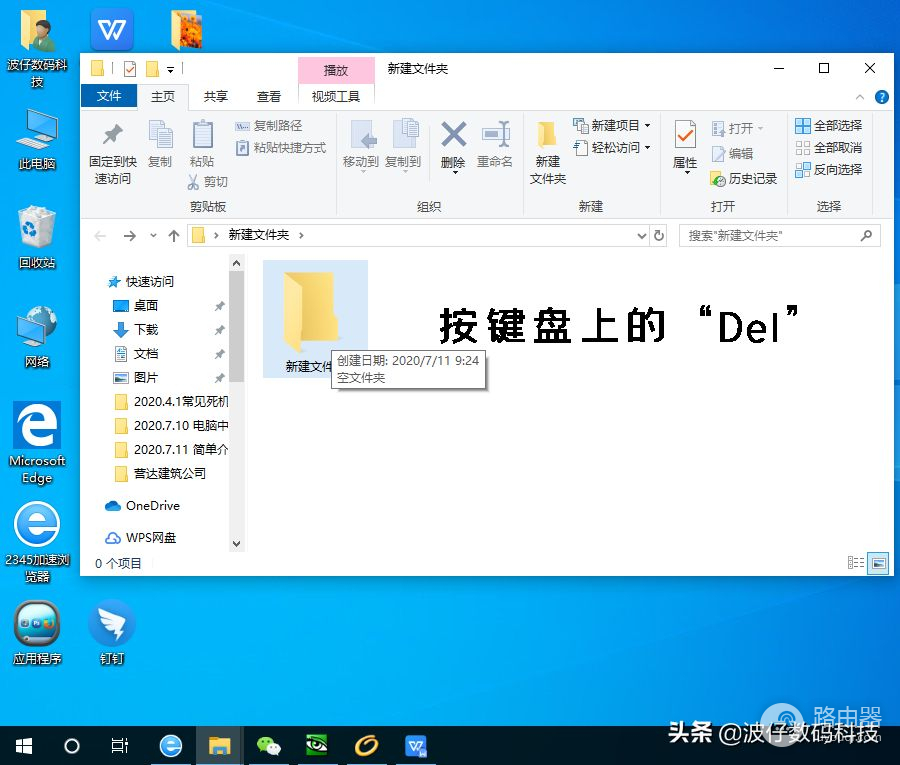900x765 pixels.
Task: Open address bar history dropdown
Action: pyautogui.click(x=642, y=236)
